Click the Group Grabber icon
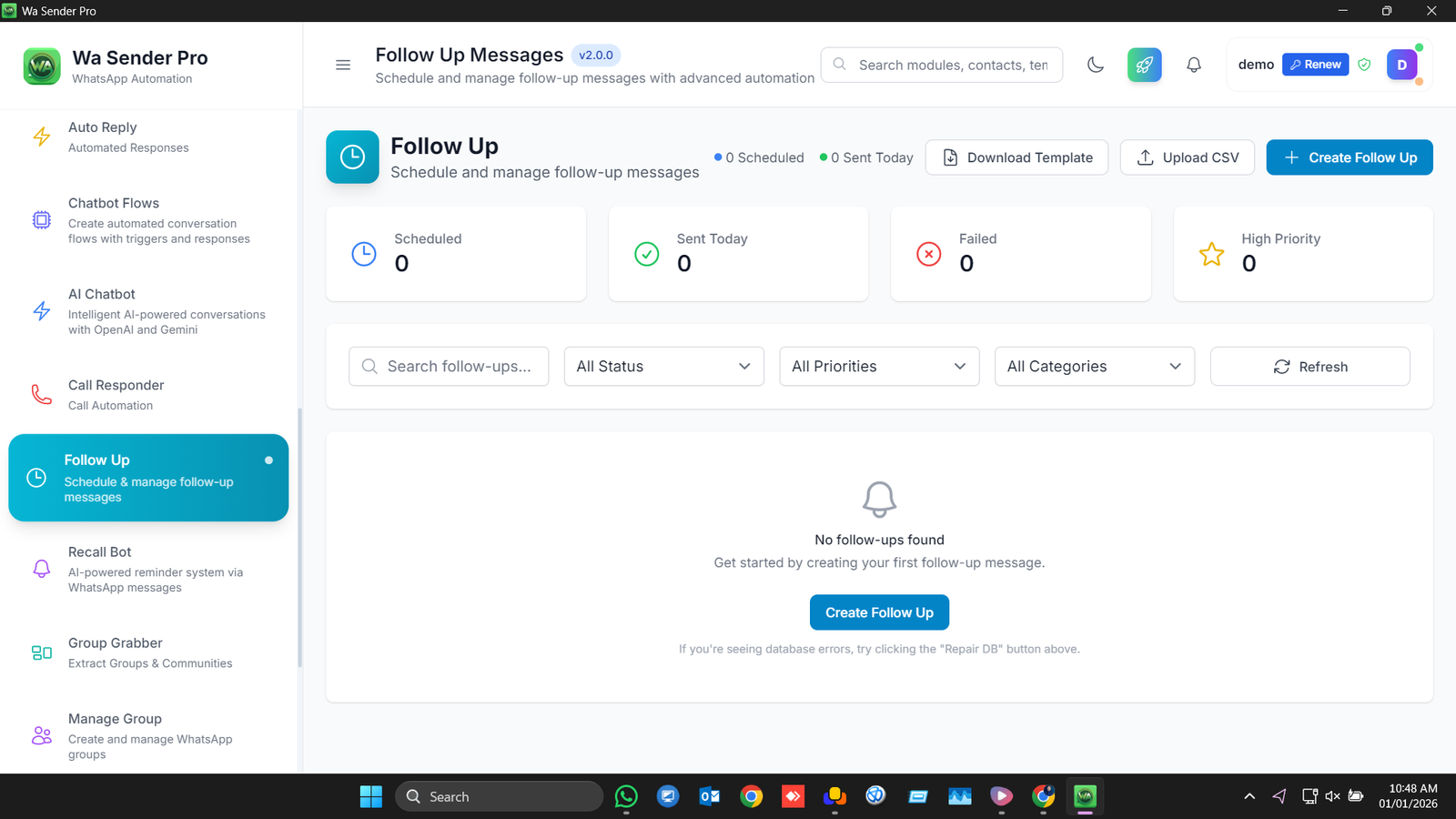 pyautogui.click(x=41, y=652)
